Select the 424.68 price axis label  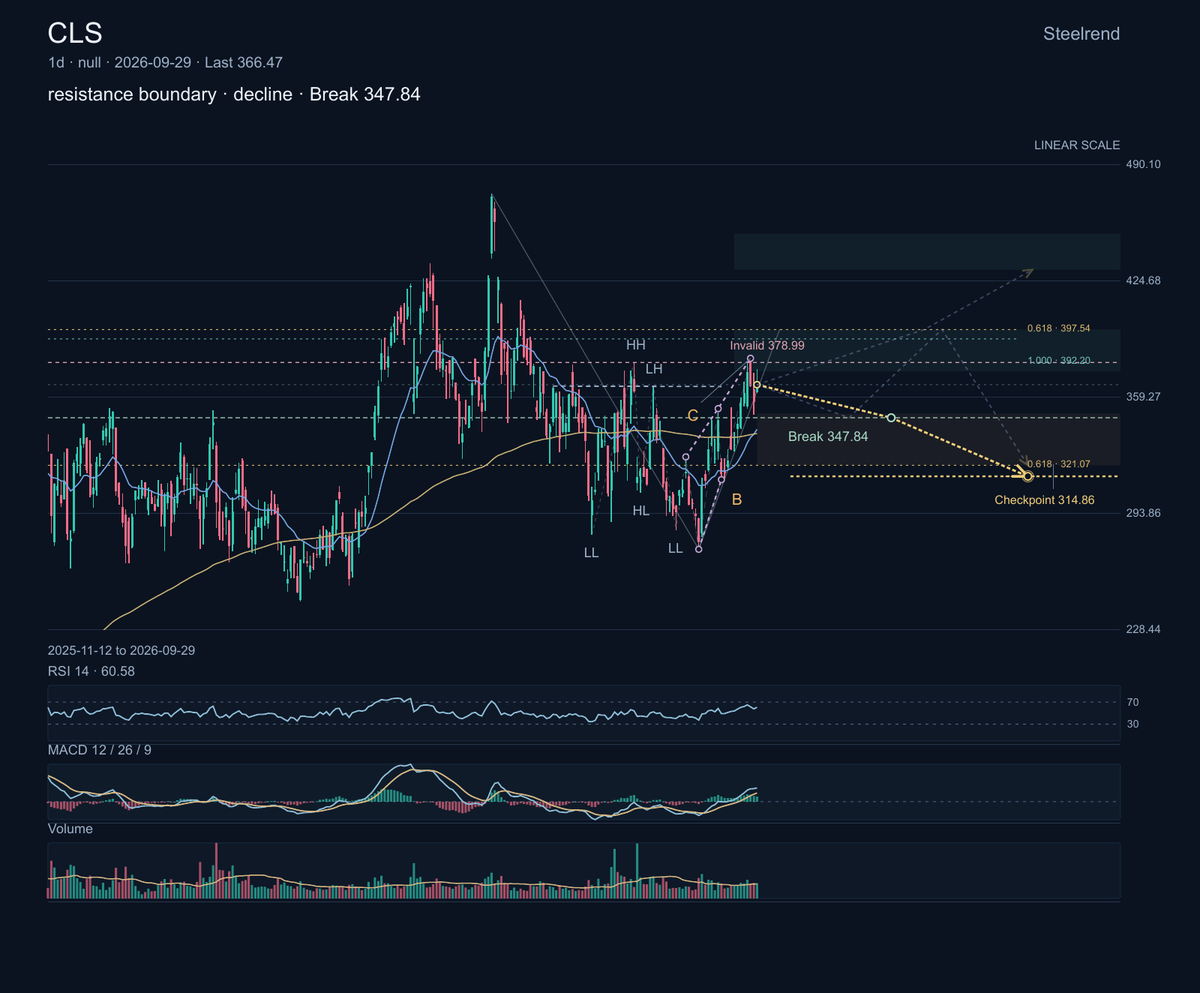point(1144,280)
